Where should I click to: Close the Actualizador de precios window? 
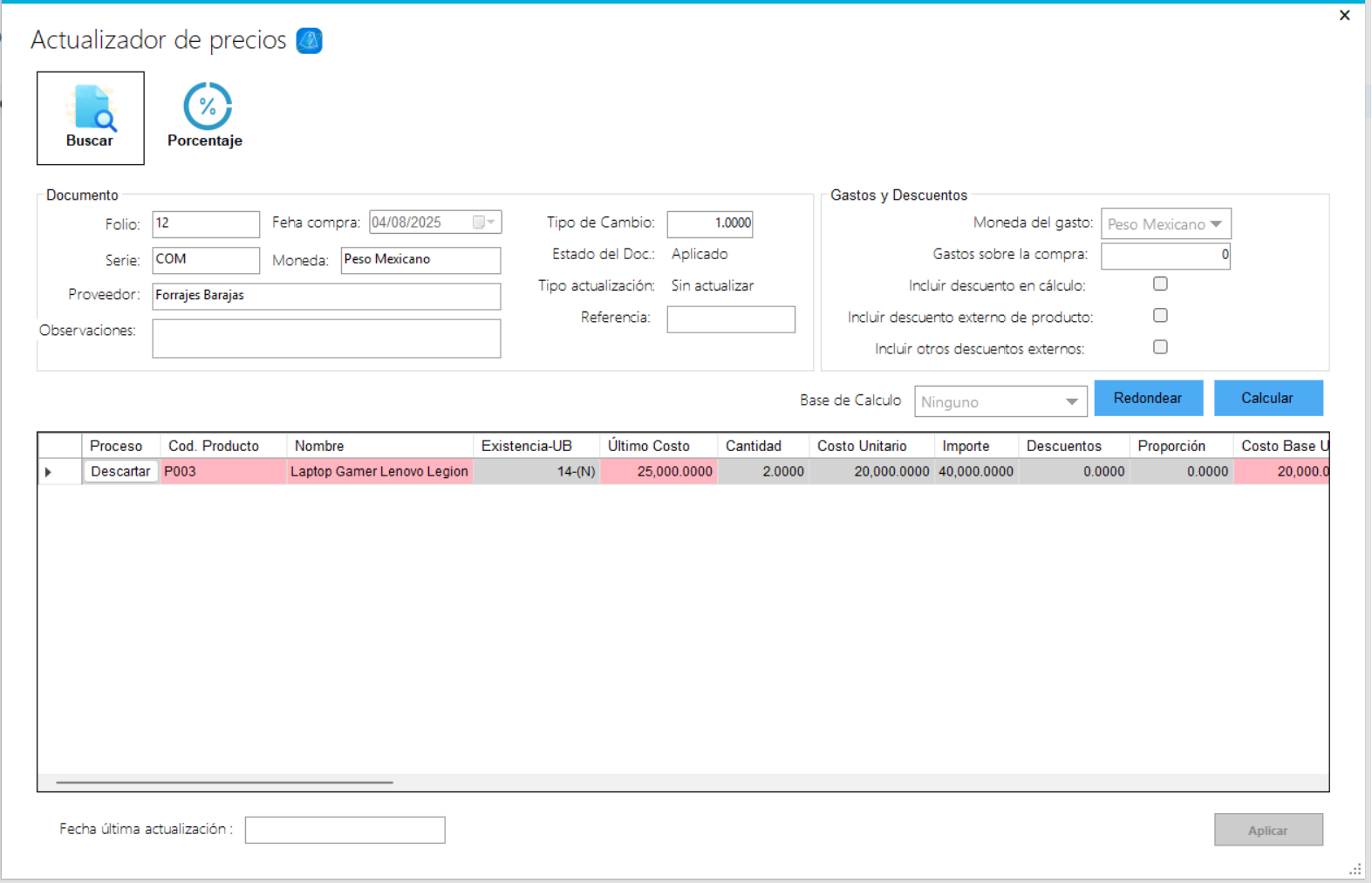[1344, 15]
